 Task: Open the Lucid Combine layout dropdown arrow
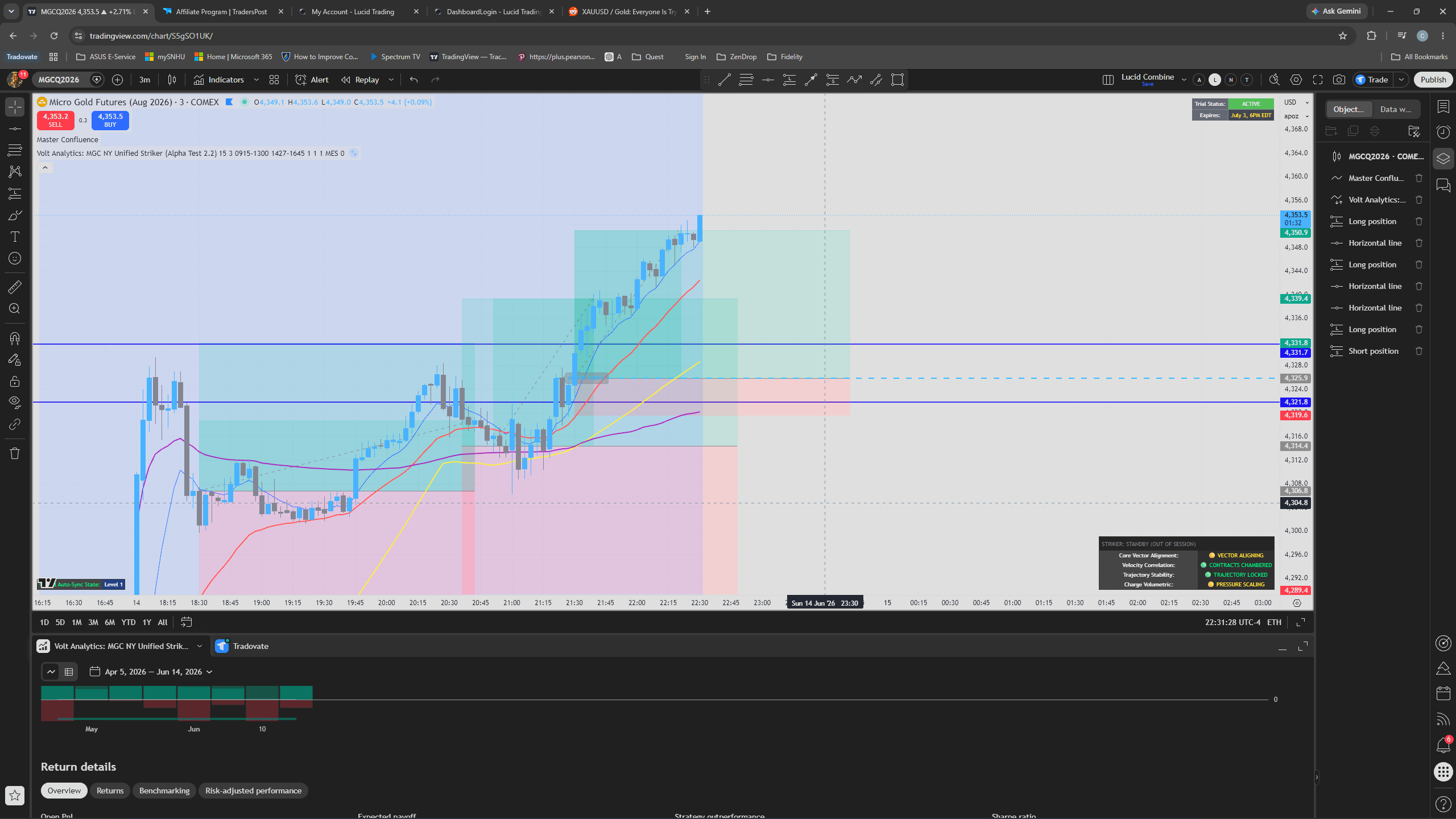point(1184,80)
